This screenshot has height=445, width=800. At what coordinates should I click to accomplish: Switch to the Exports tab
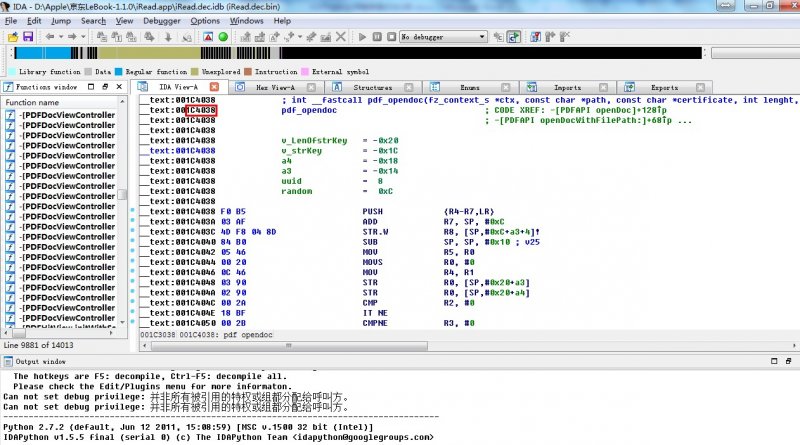pyautogui.click(x=664, y=87)
